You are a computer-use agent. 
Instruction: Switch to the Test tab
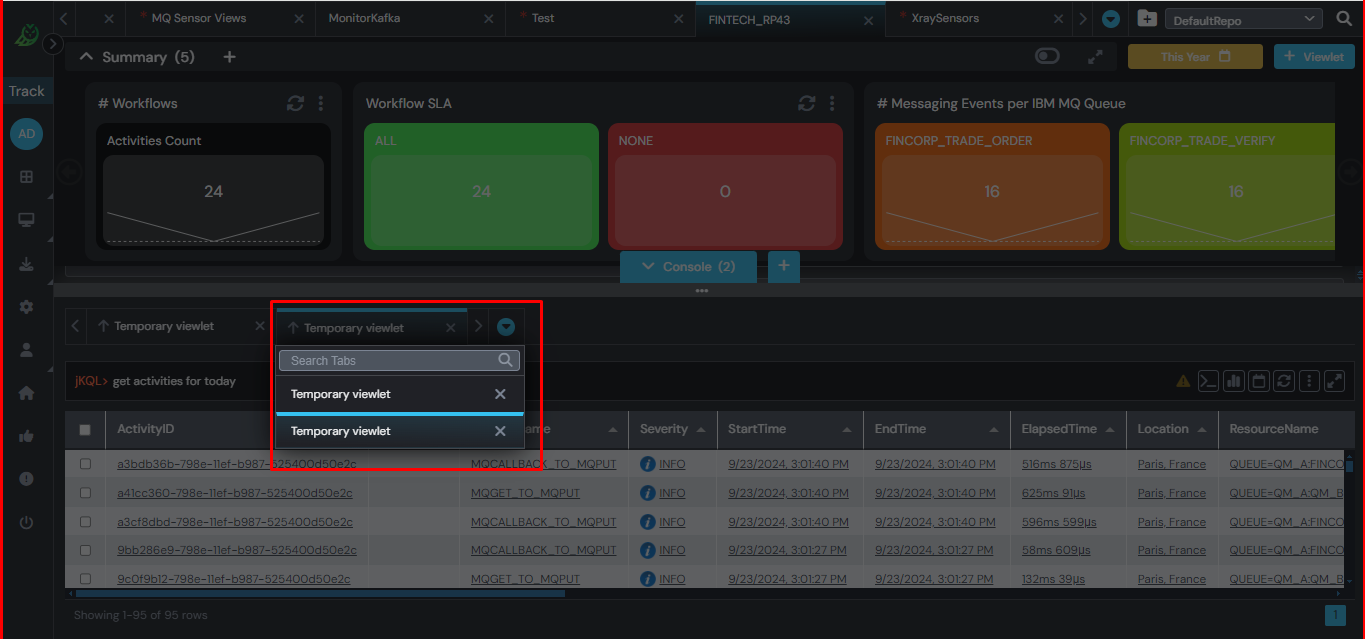pos(543,18)
